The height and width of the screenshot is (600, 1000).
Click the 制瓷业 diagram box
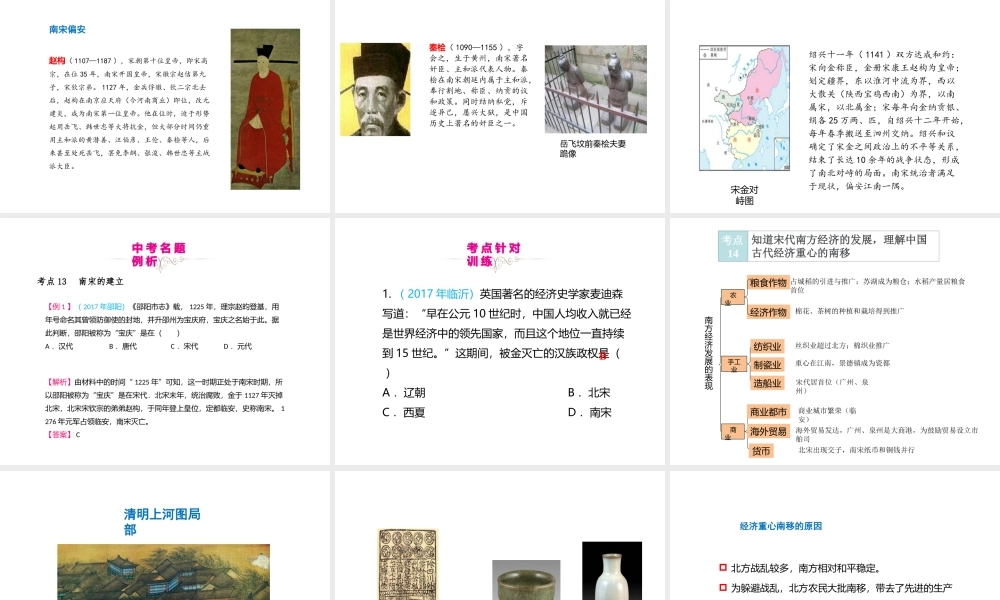pos(767,365)
